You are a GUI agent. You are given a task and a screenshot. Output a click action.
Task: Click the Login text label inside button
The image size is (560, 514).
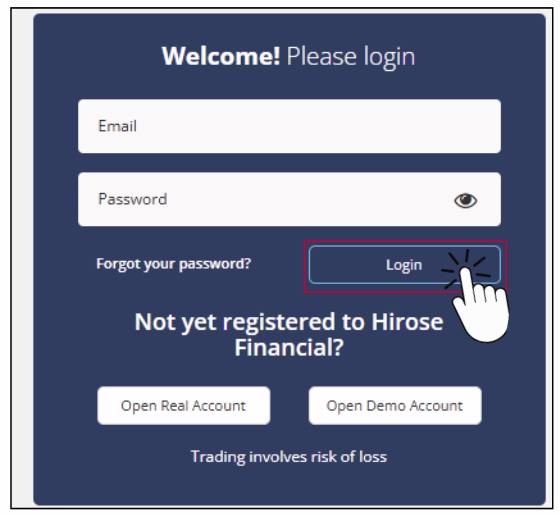404,265
